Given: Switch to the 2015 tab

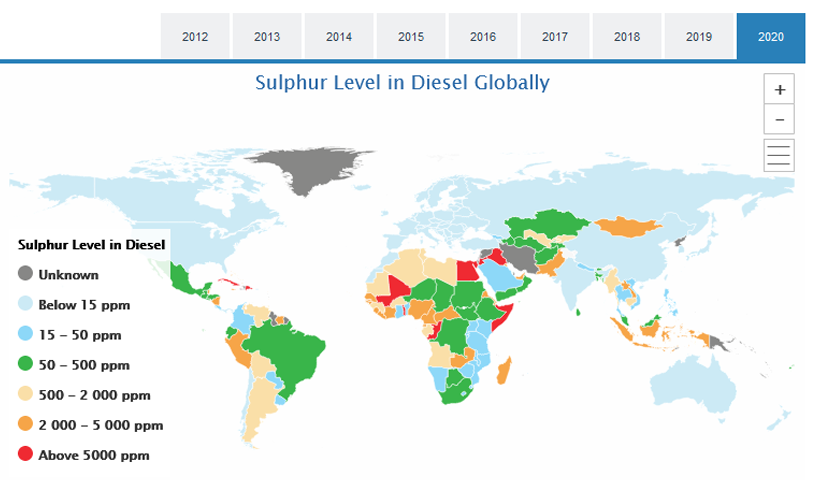Looking at the screenshot, I should pyautogui.click(x=411, y=36).
